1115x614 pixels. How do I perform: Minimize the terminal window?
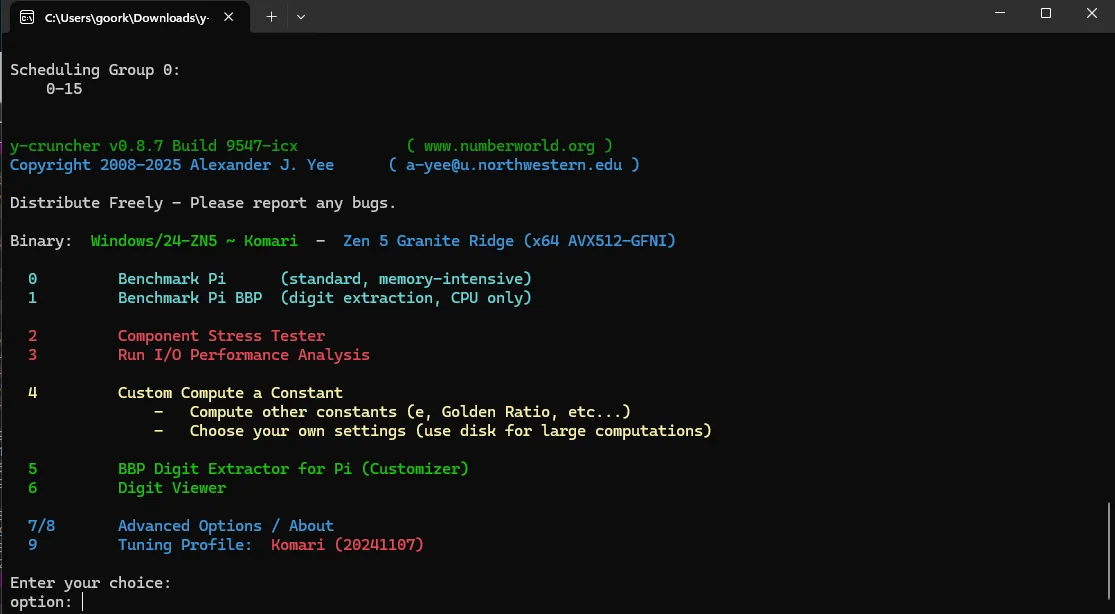click(1000, 14)
